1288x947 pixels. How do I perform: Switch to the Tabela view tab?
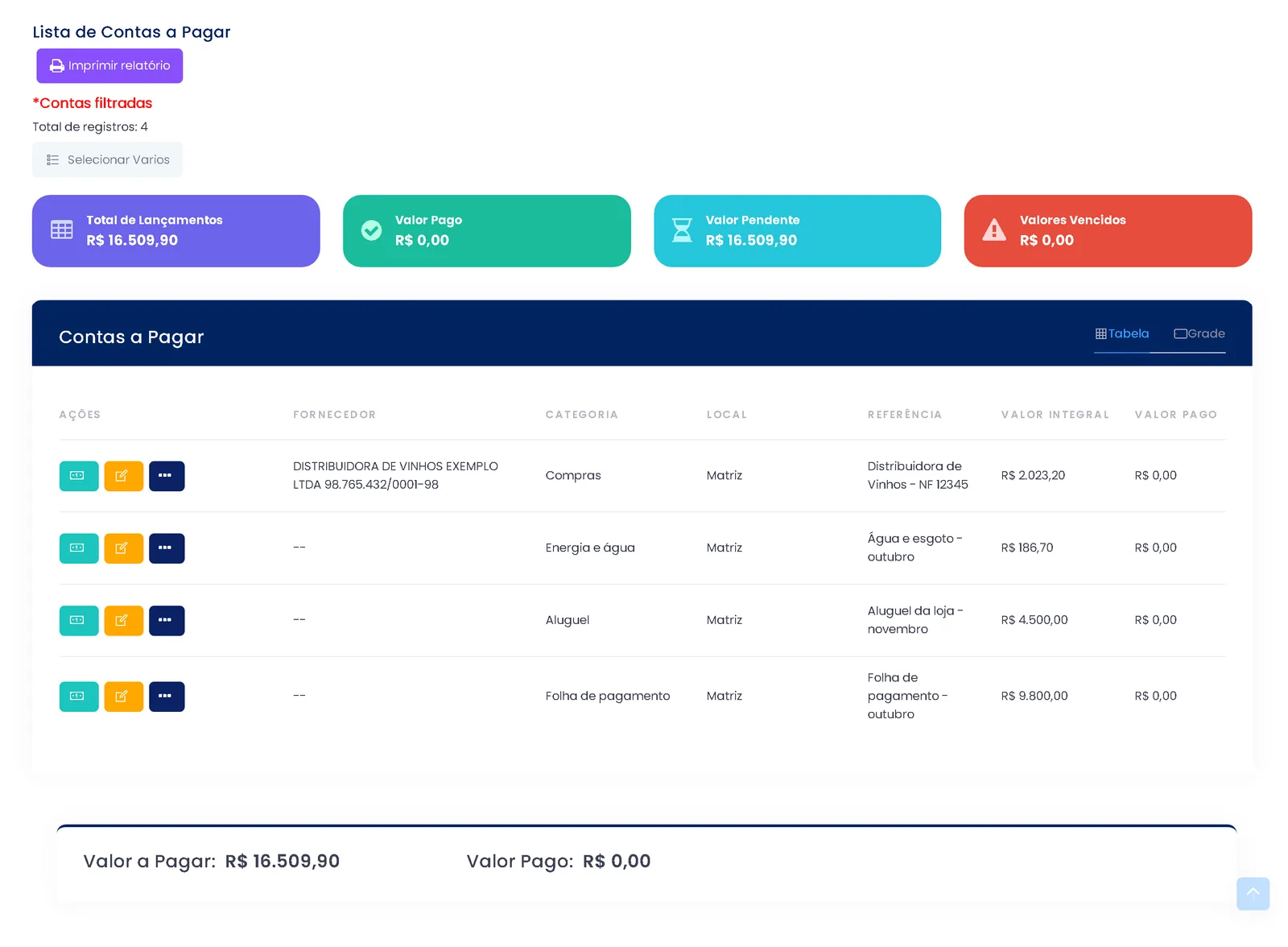(1121, 334)
